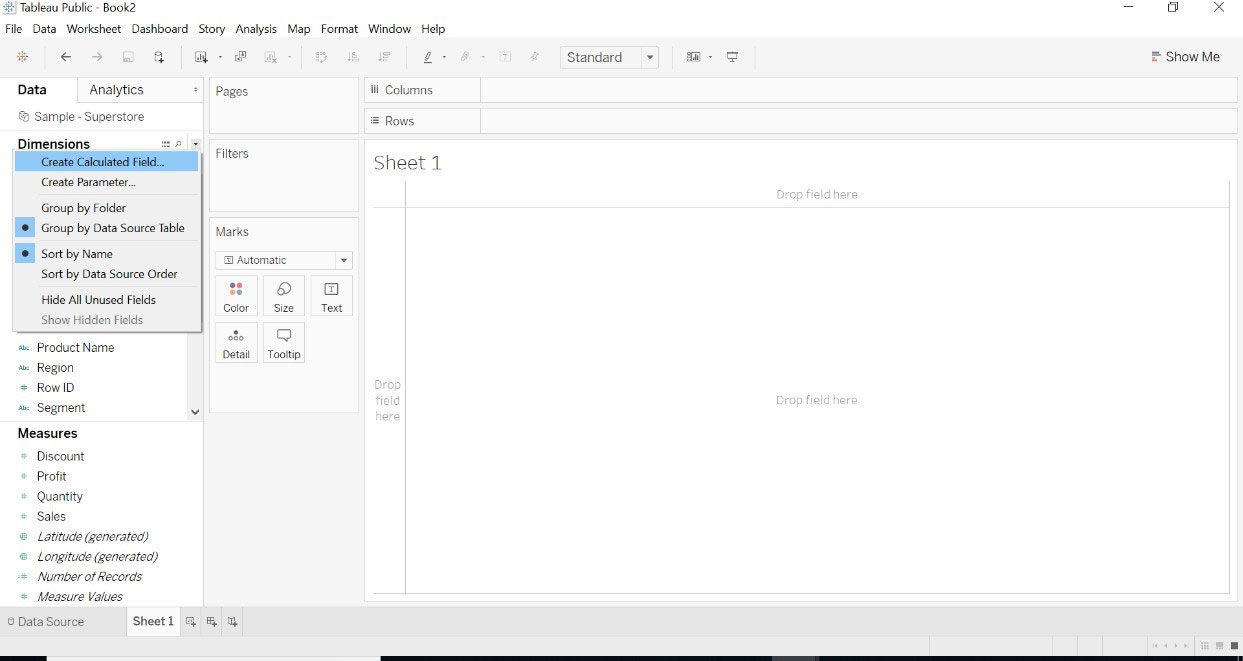Click the Sort Ascending toolbar icon
1243x661 pixels.
point(353,57)
